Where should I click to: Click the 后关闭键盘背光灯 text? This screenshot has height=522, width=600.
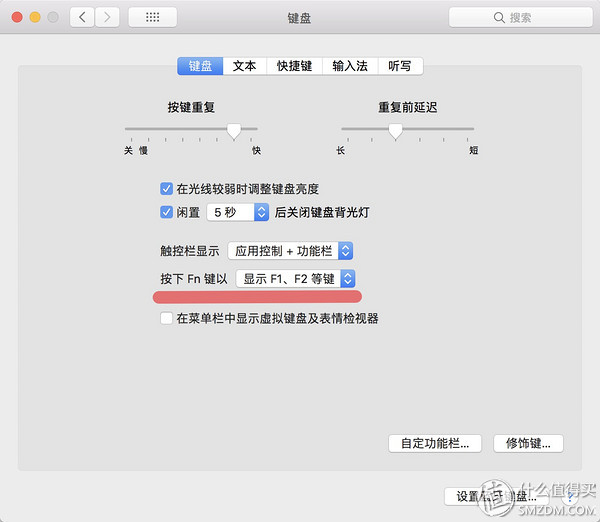click(322, 212)
